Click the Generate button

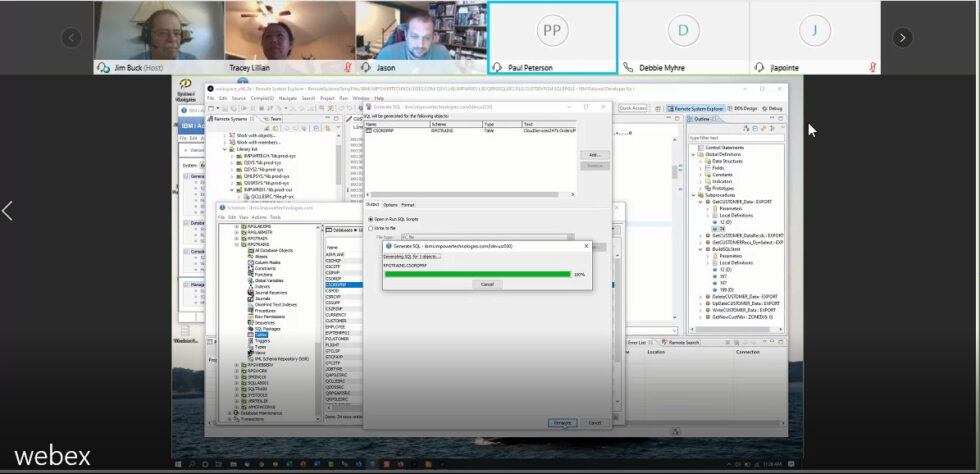[563, 423]
